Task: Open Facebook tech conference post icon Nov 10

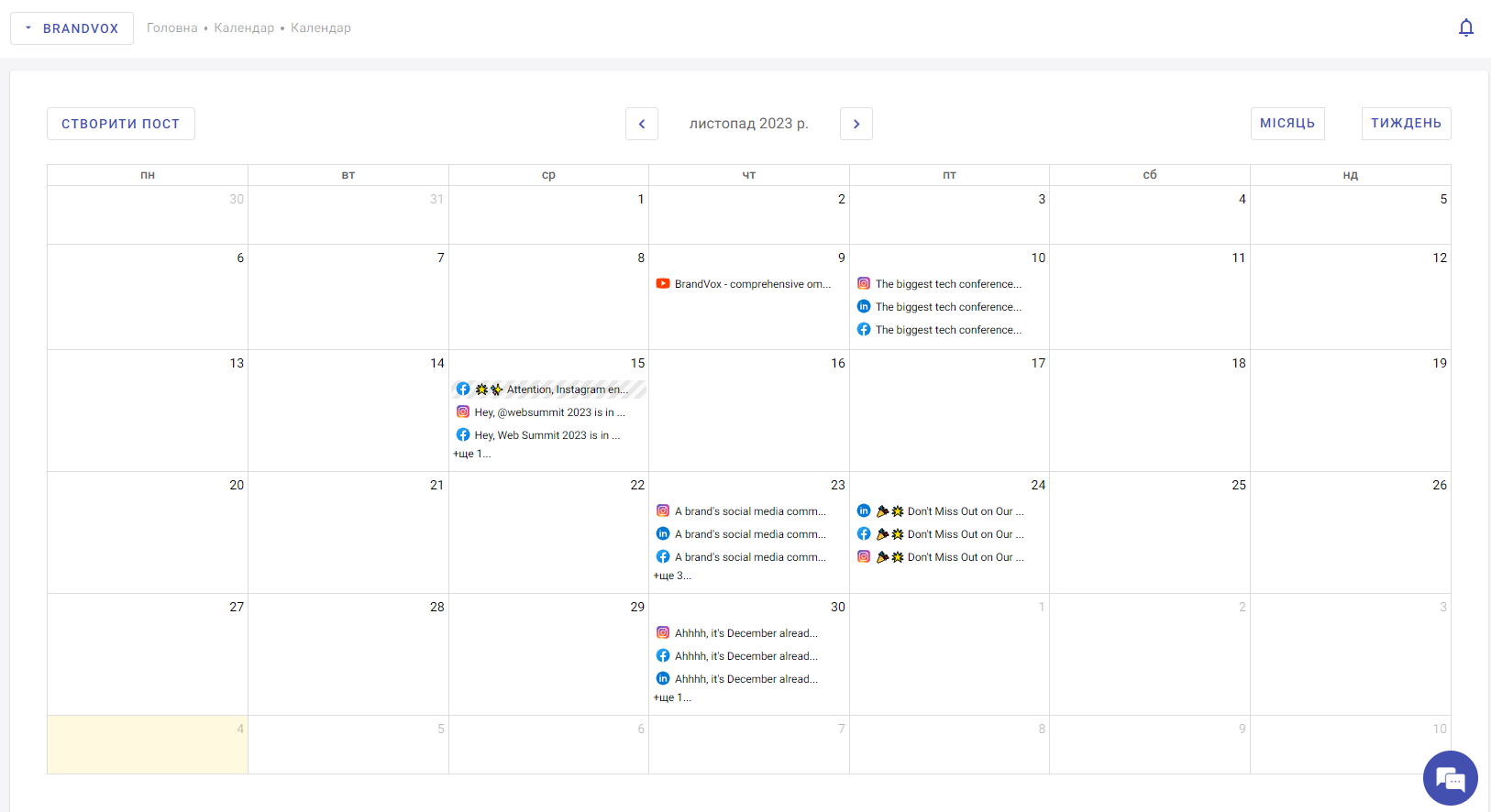Action: click(864, 330)
